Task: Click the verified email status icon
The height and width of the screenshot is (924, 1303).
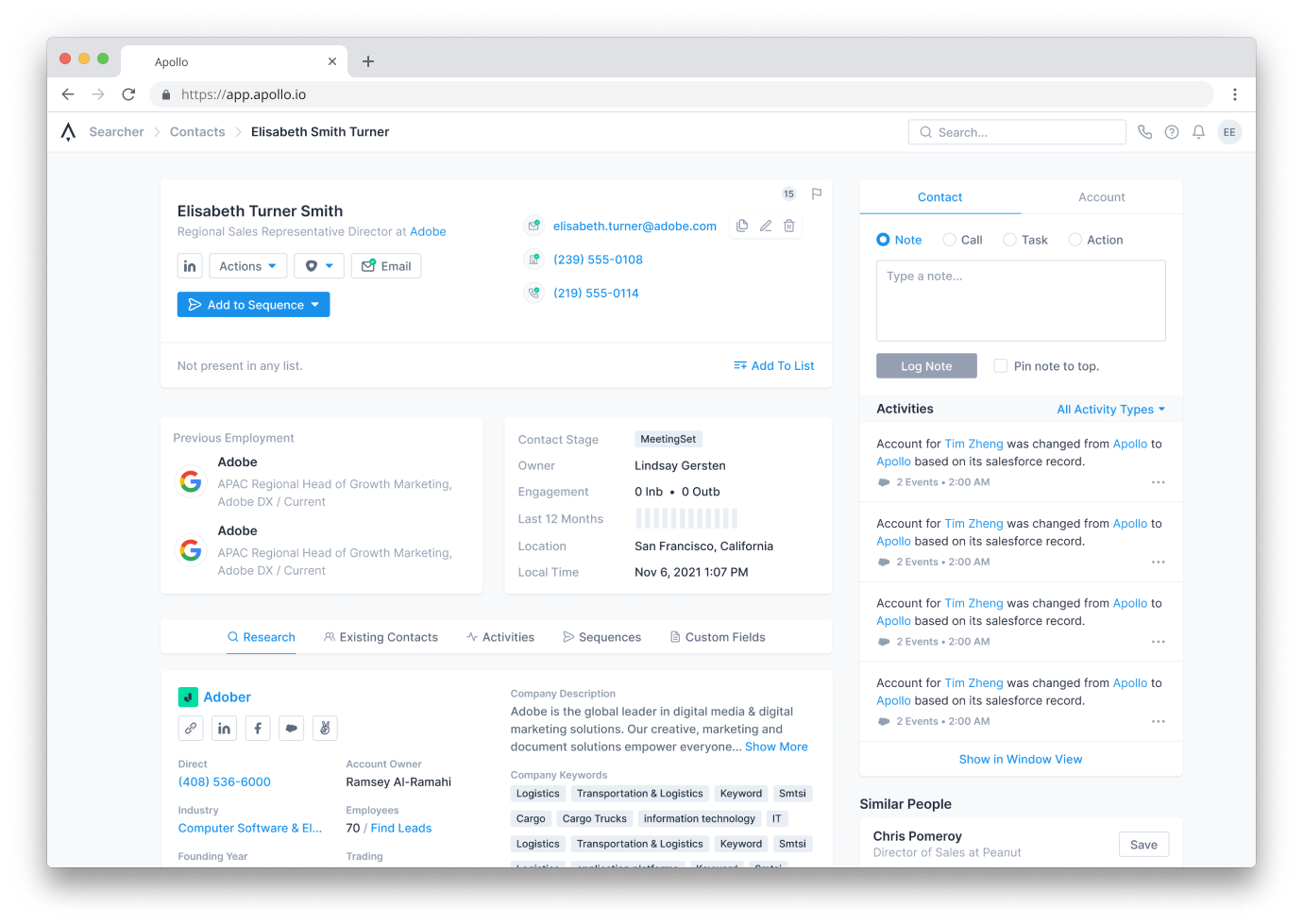Action: click(534, 226)
